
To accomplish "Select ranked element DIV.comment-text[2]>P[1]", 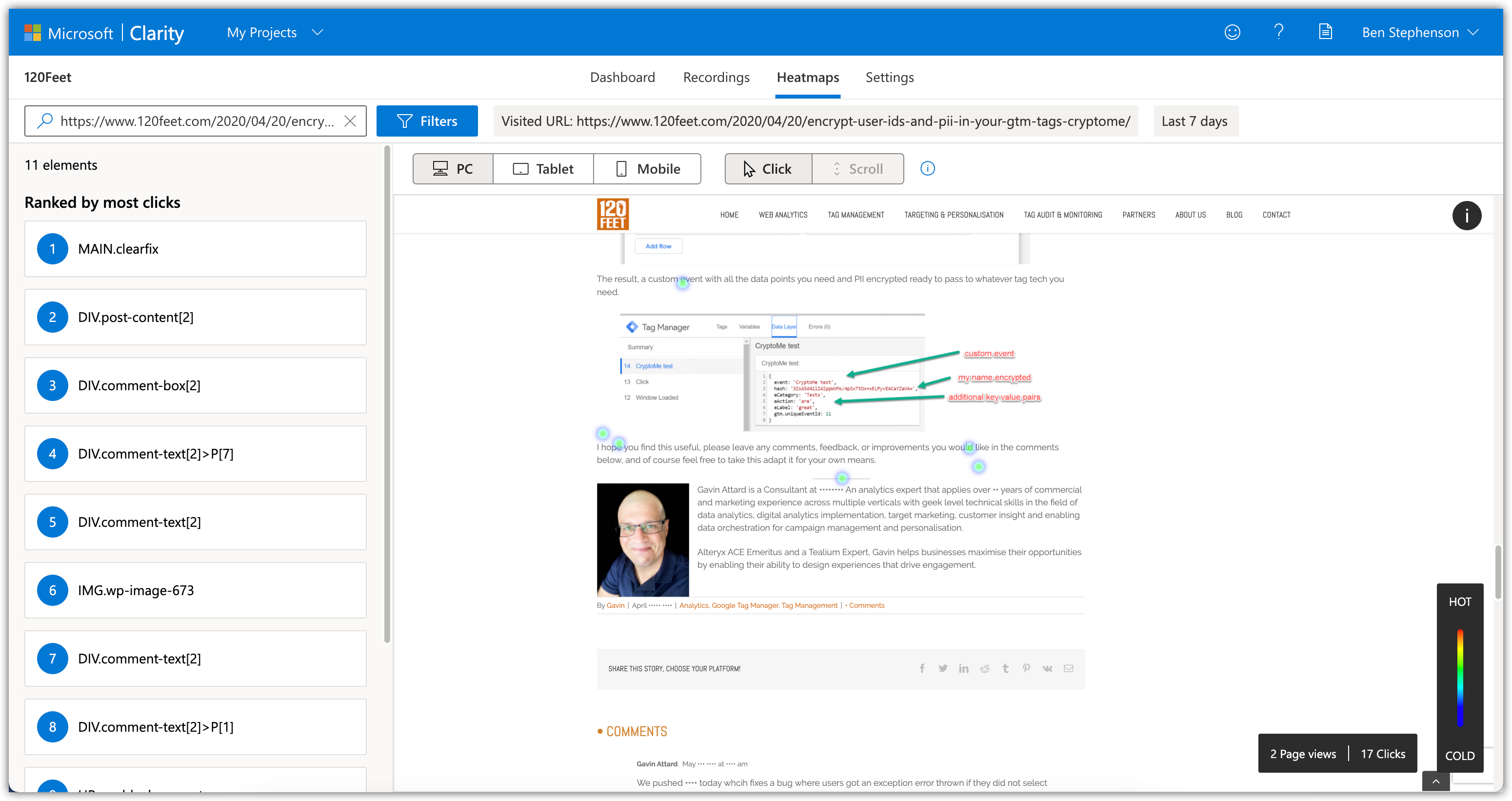I will click(196, 727).
